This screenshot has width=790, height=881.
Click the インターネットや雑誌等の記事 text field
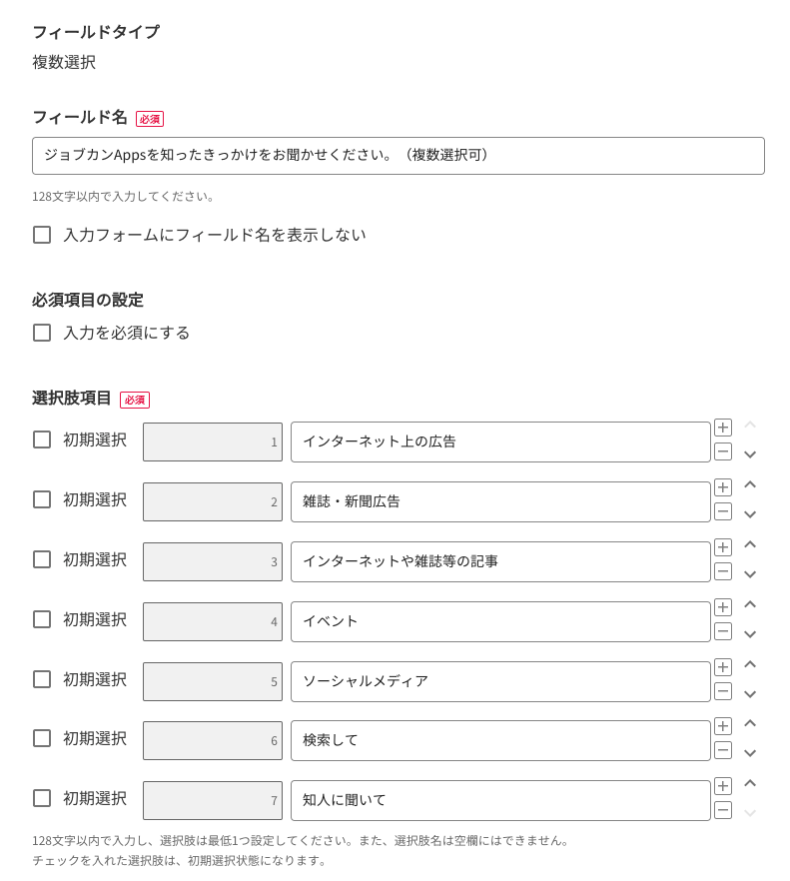pyautogui.click(x=500, y=562)
